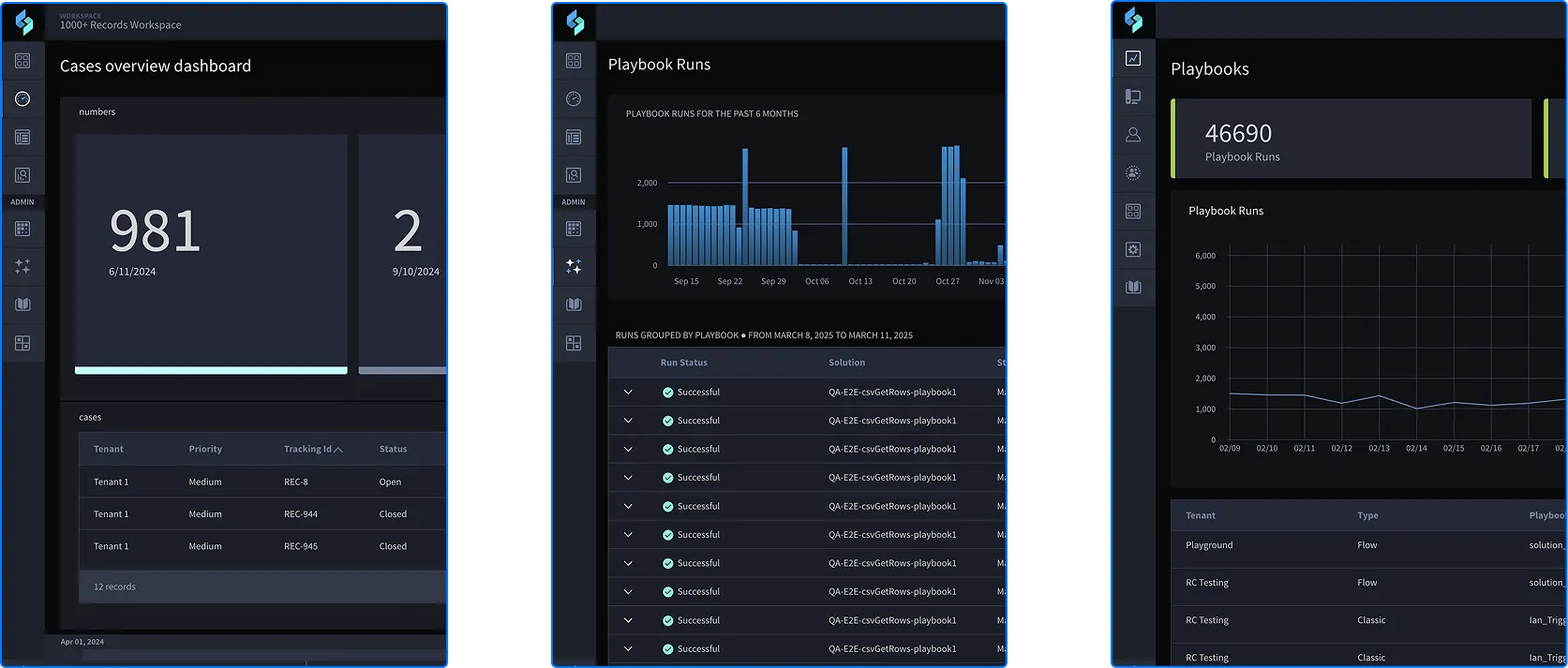Open layout tiles icon in Playbook Runs sidebar
This screenshot has height=668, width=1568.
point(574,343)
